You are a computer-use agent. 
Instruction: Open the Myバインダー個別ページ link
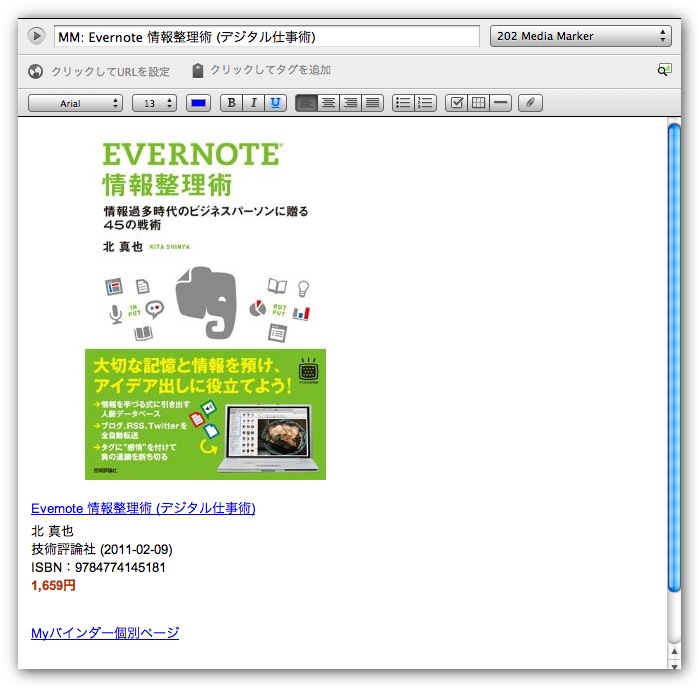click(x=105, y=633)
